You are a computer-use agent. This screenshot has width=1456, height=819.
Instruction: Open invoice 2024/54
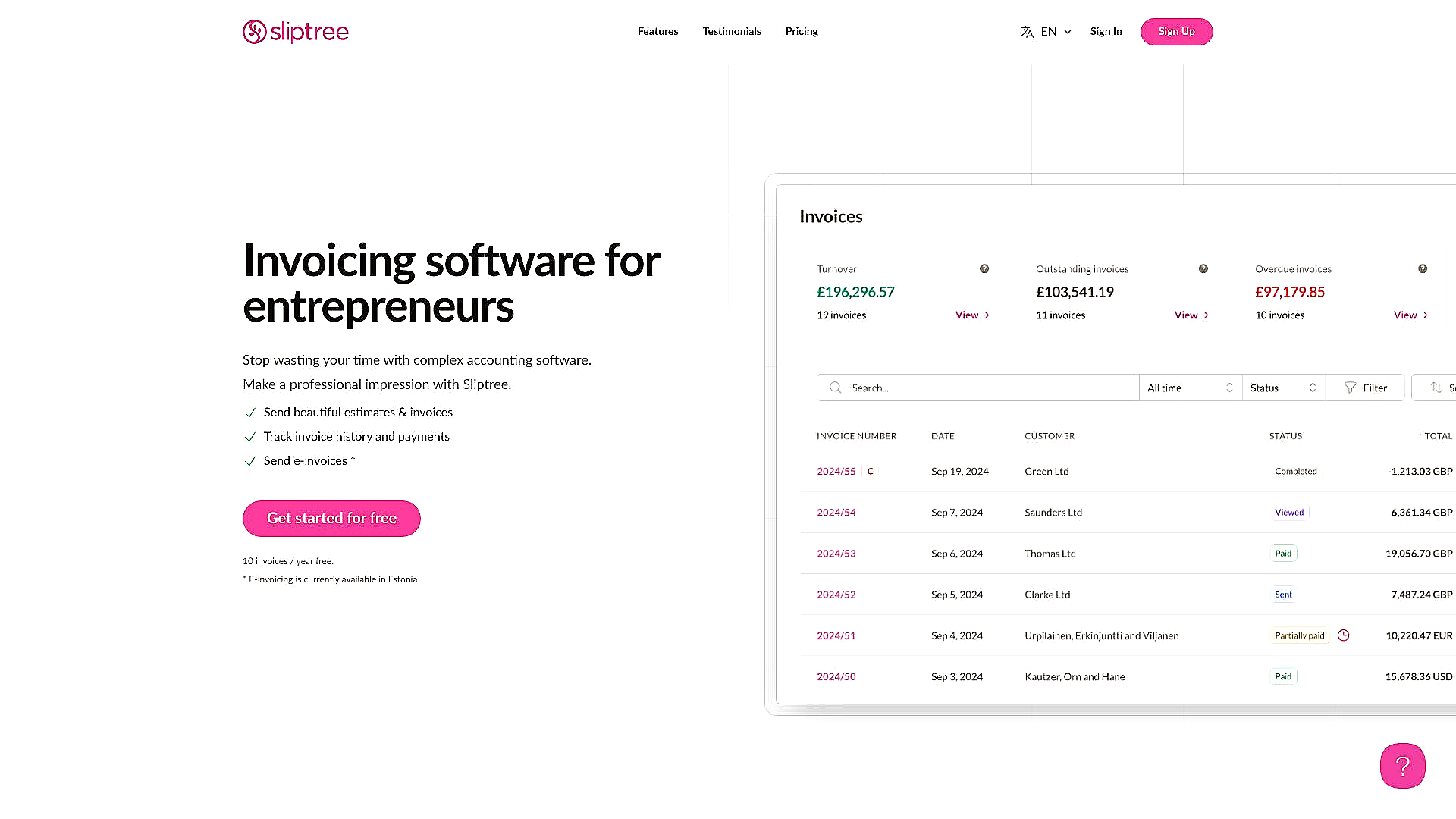836,513
